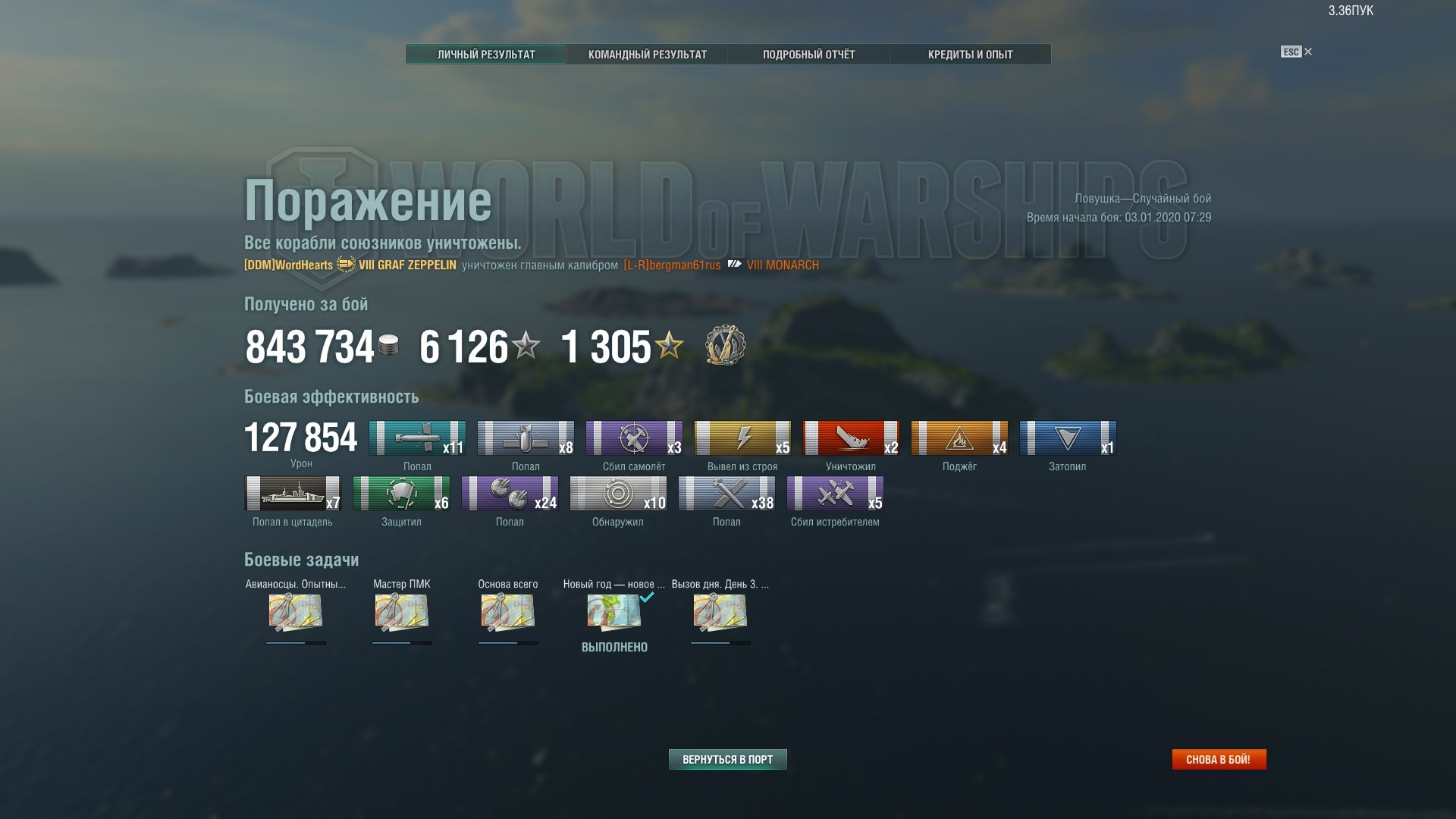Select the blue flooding ribbon x1
1456x819 pixels.
[x=1068, y=438]
